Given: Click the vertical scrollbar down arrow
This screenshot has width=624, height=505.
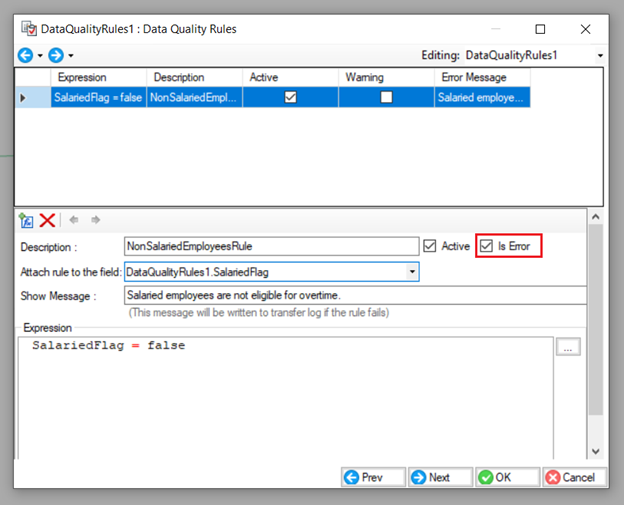Looking at the screenshot, I should [x=596, y=452].
